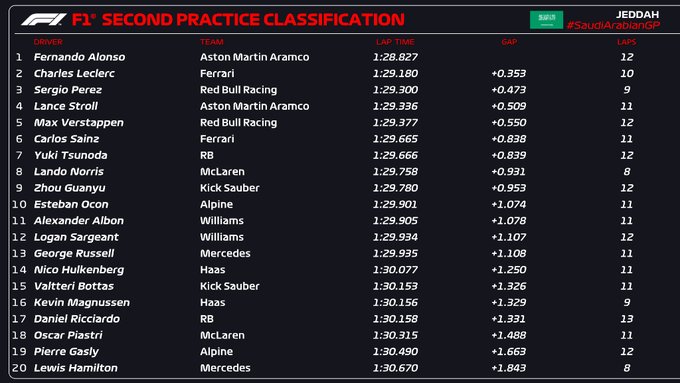Select Charles Leclerc in second place
The height and width of the screenshot is (383, 680).
(x=74, y=73)
